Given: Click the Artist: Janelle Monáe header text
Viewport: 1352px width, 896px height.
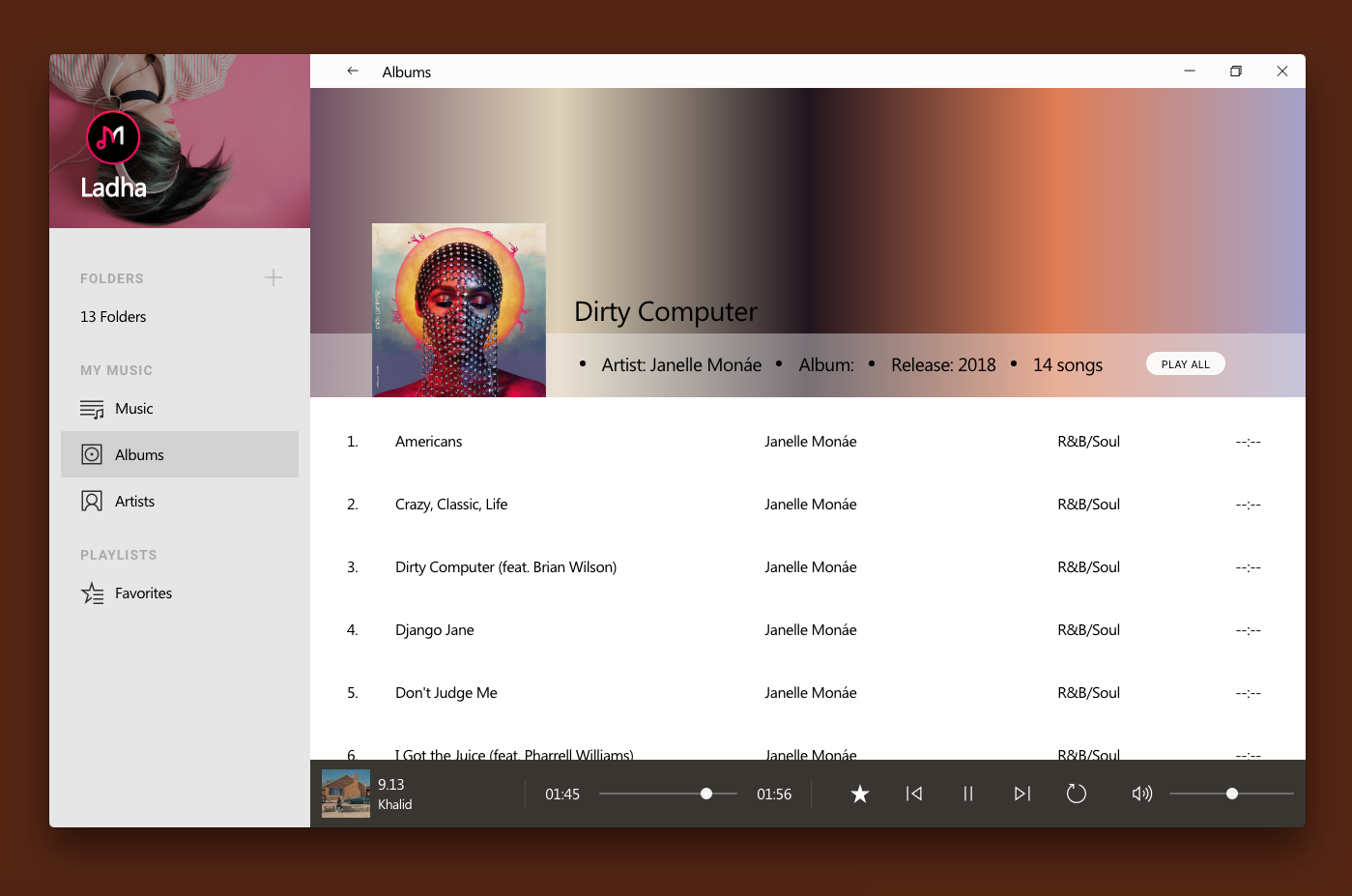Looking at the screenshot, I should click(x=681, y=364).
